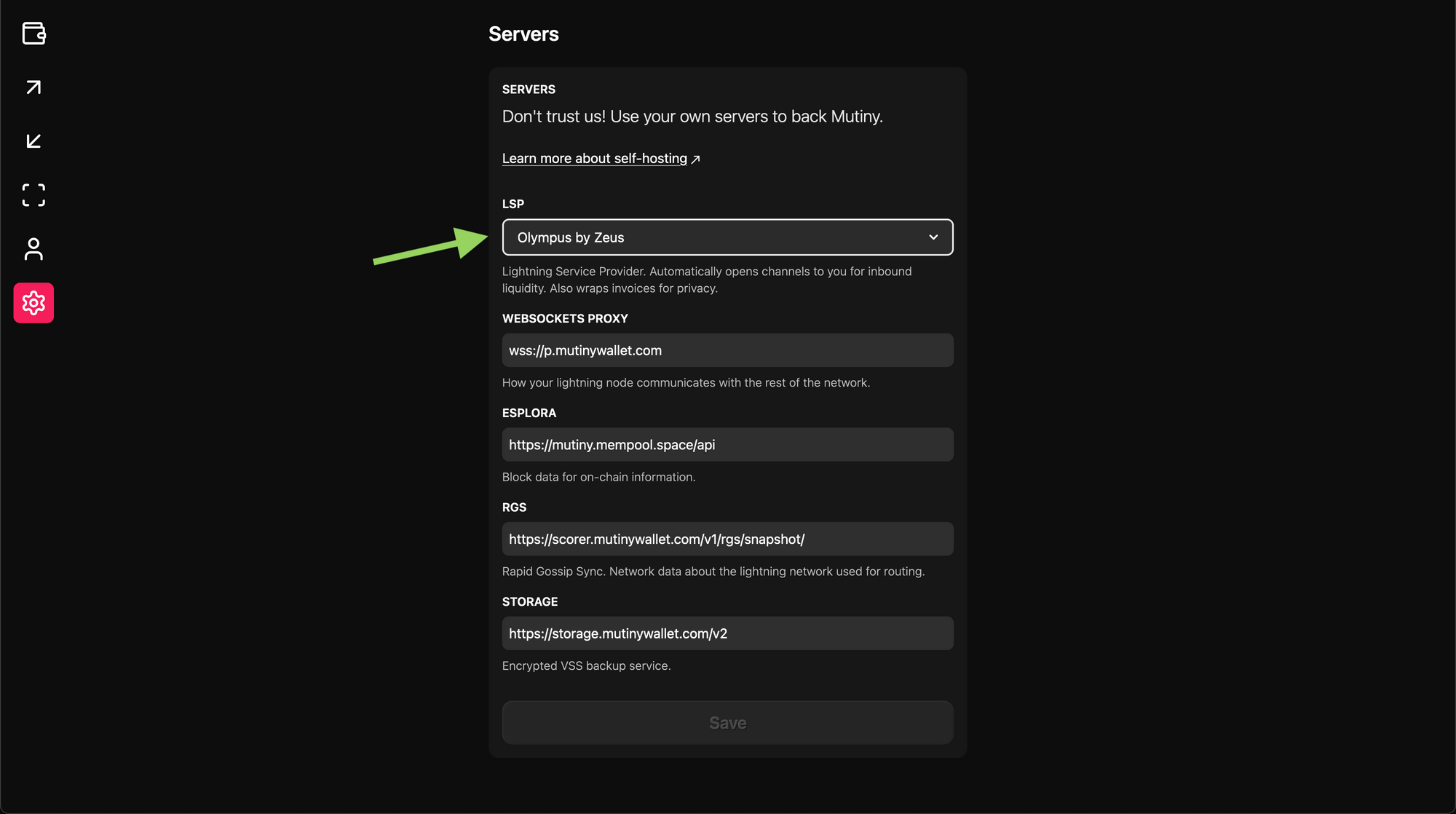Click the Send arrow icon in sidebar
Viewport: 1456px width, 814px height.
coord(33,87)
